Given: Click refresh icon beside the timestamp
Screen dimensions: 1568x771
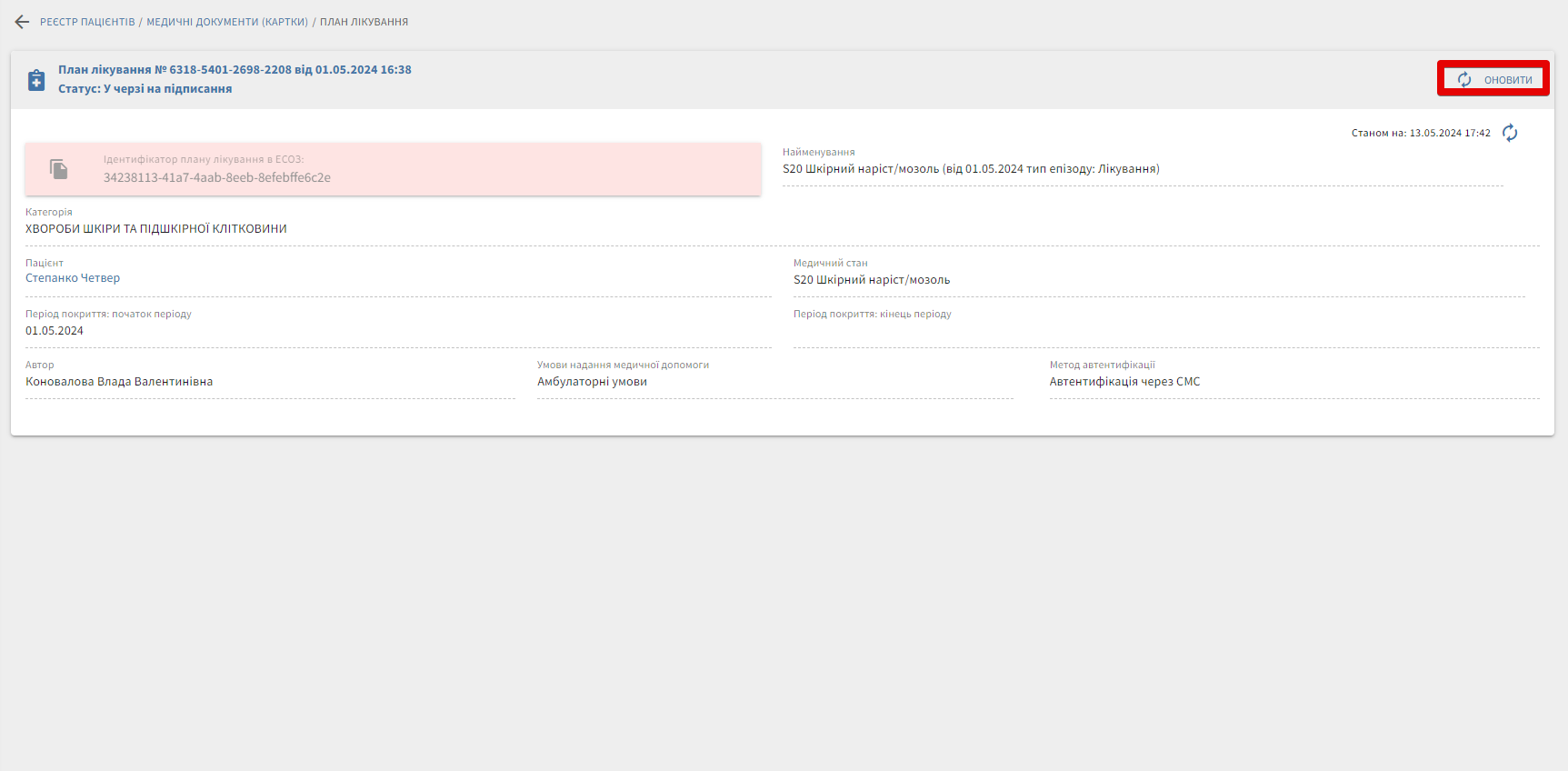Looking at the screenshot, I should coord(1510,134).
